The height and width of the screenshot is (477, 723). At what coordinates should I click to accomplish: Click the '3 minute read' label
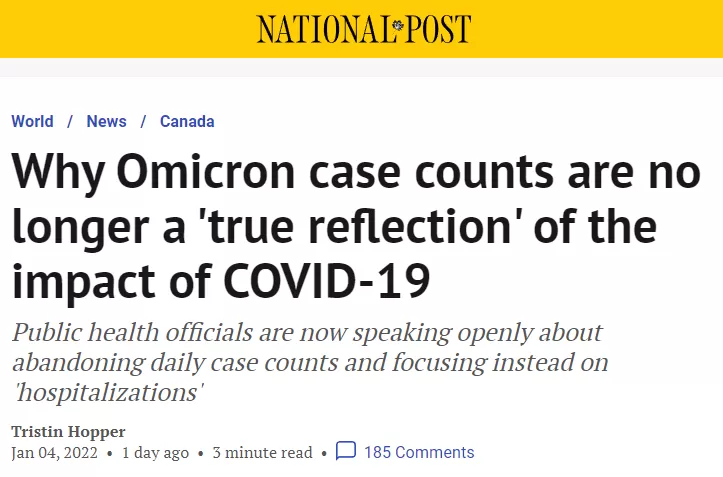pos(262,453)
